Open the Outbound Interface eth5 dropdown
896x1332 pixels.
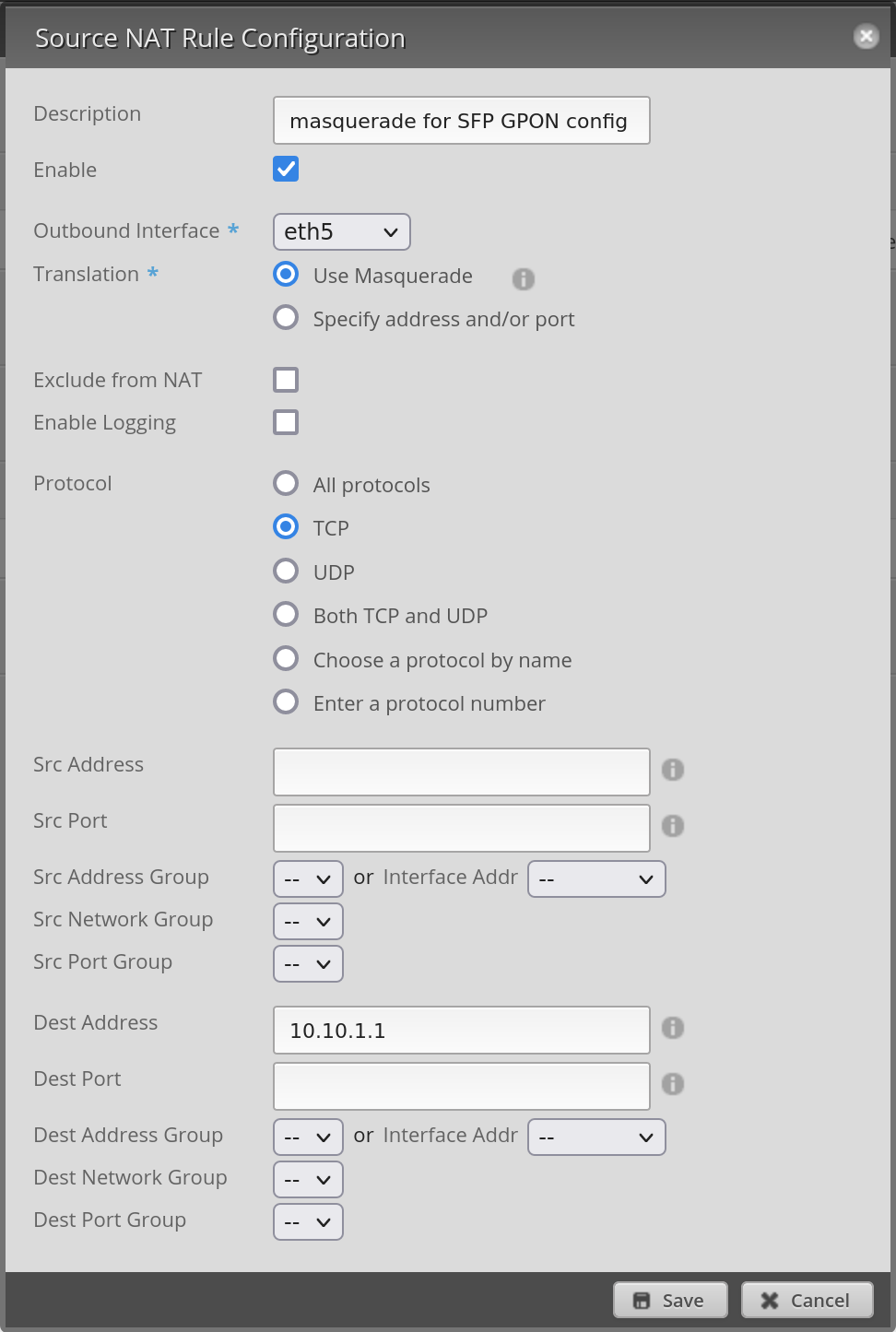pos(341,232)
